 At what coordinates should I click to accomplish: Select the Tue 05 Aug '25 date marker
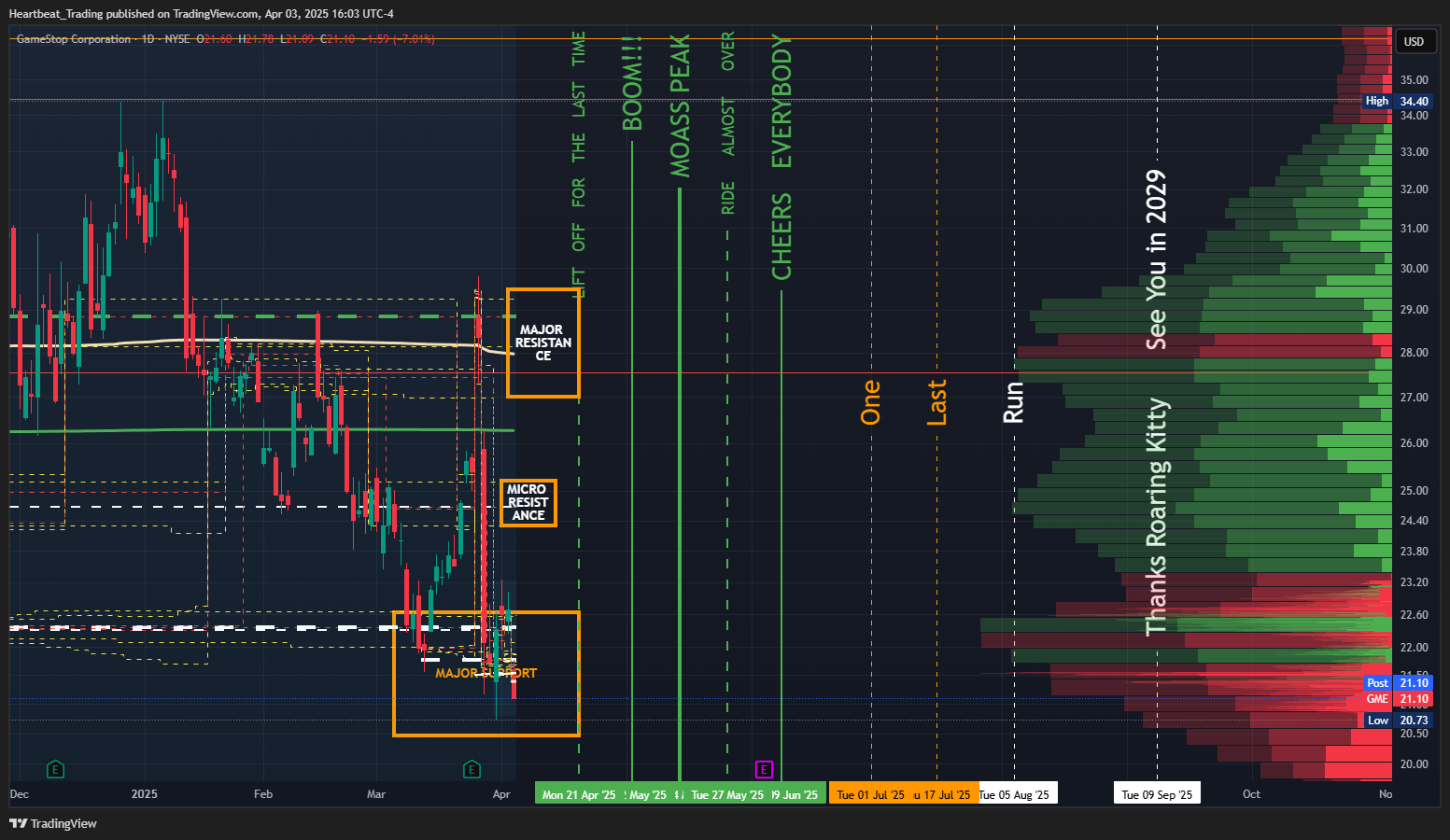[x=1015, y=795]
